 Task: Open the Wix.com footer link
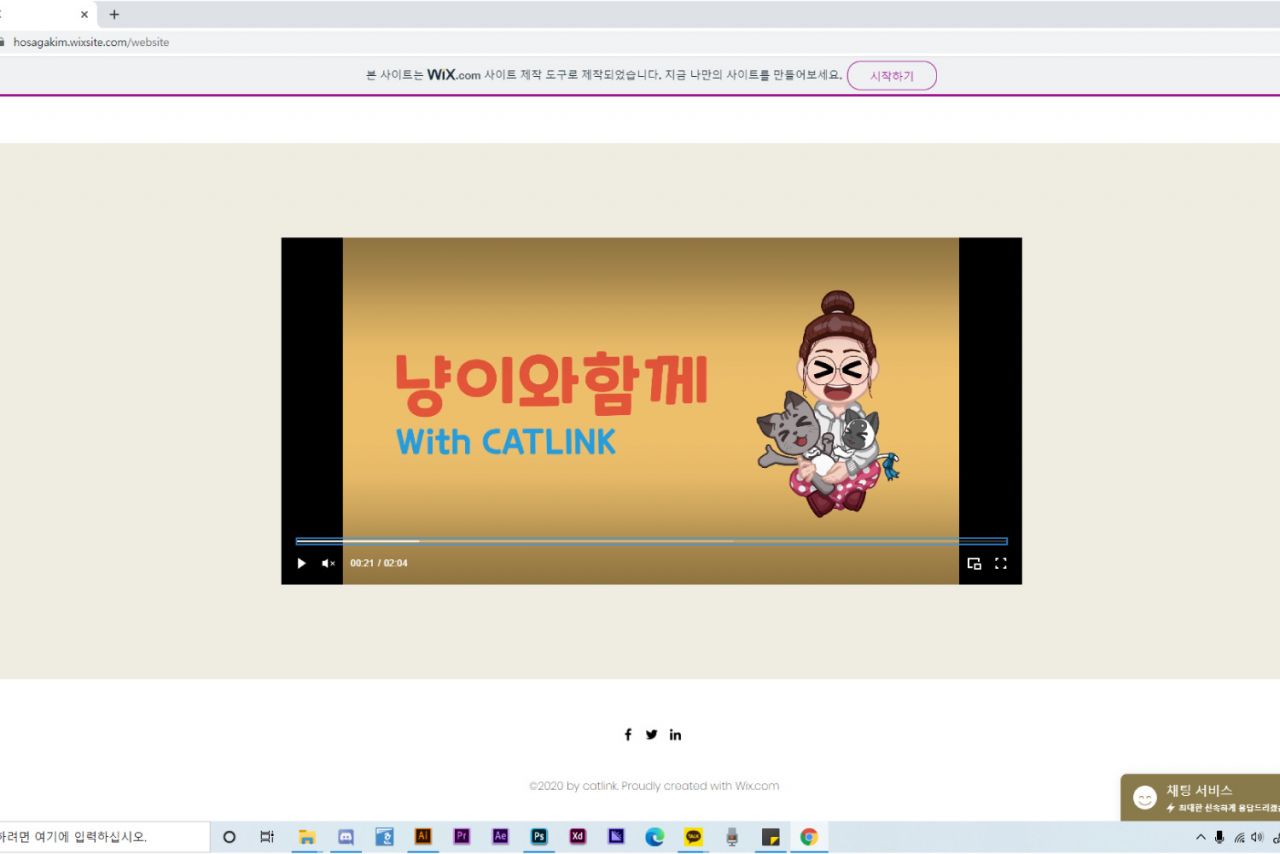757,786
